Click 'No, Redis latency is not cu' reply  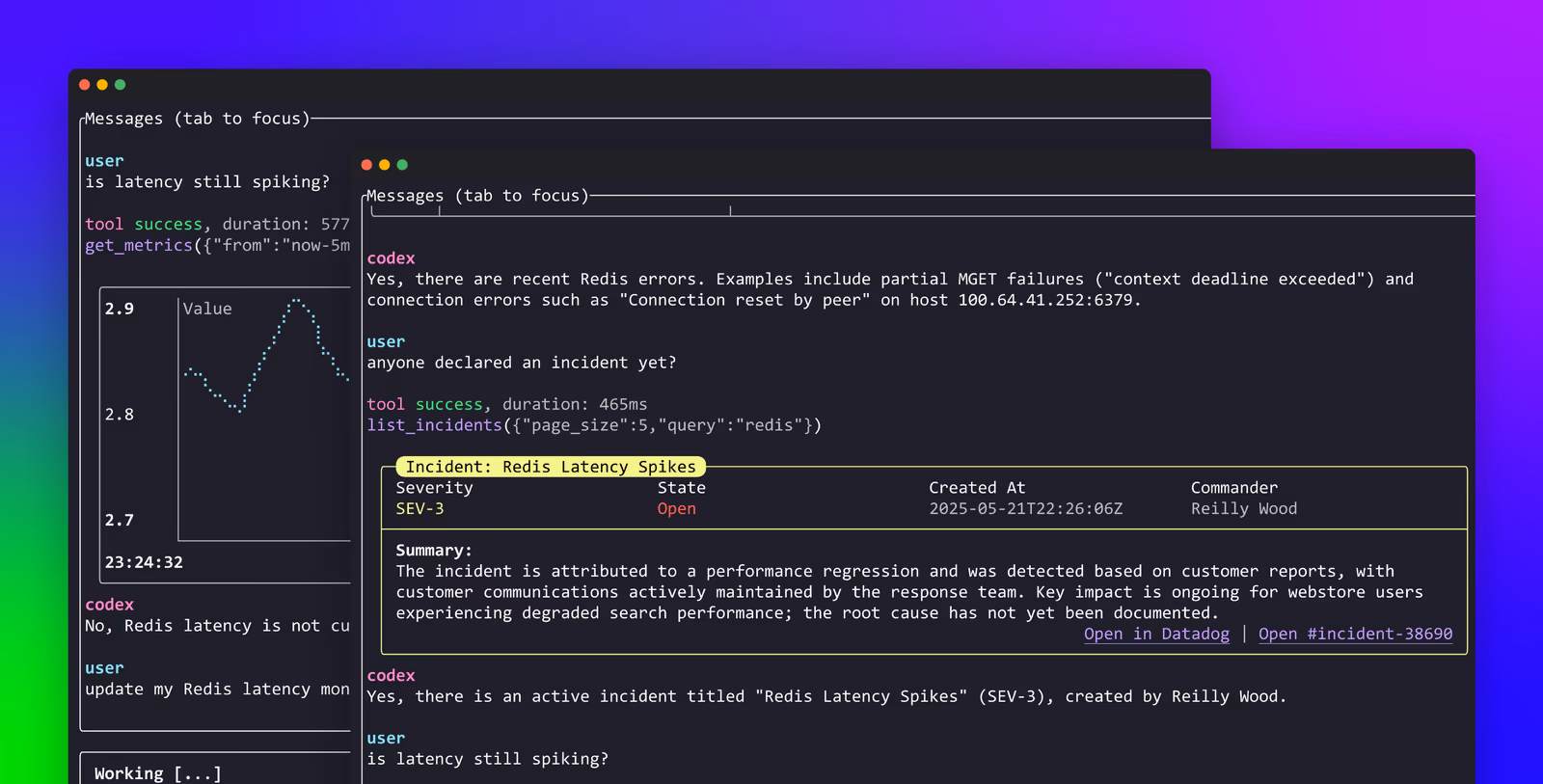pos(218,626)
